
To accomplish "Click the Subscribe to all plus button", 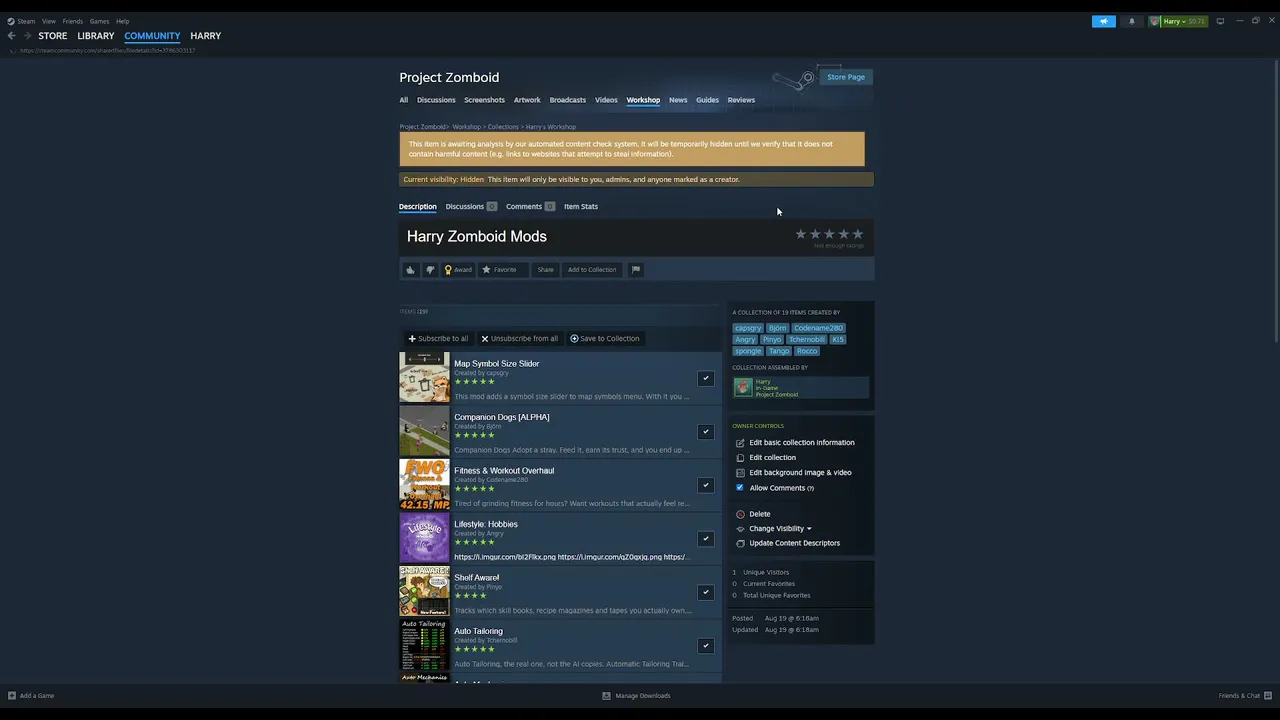I will pyautogui.click(x=438, y=339).
